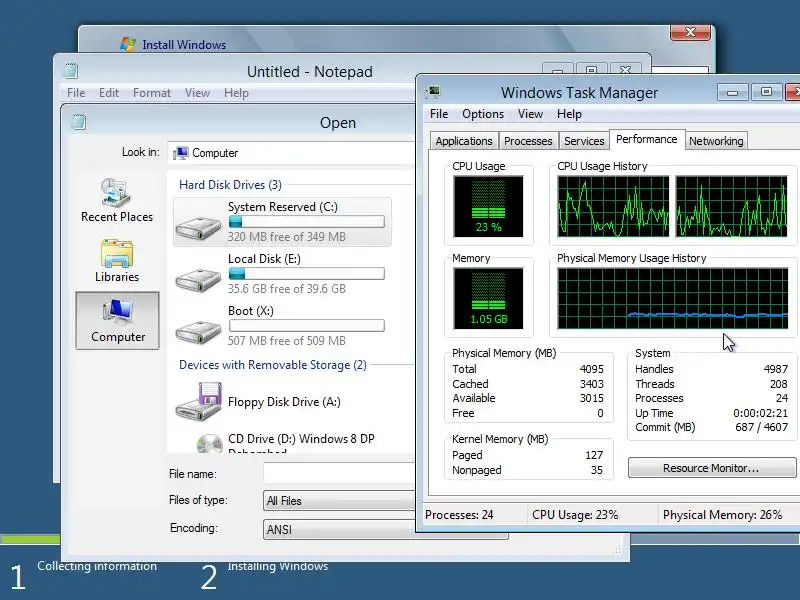This screenshot has width=800, height=600.
Task: Select the Boot (X:) drive icon
Action: tap(198, 332)
